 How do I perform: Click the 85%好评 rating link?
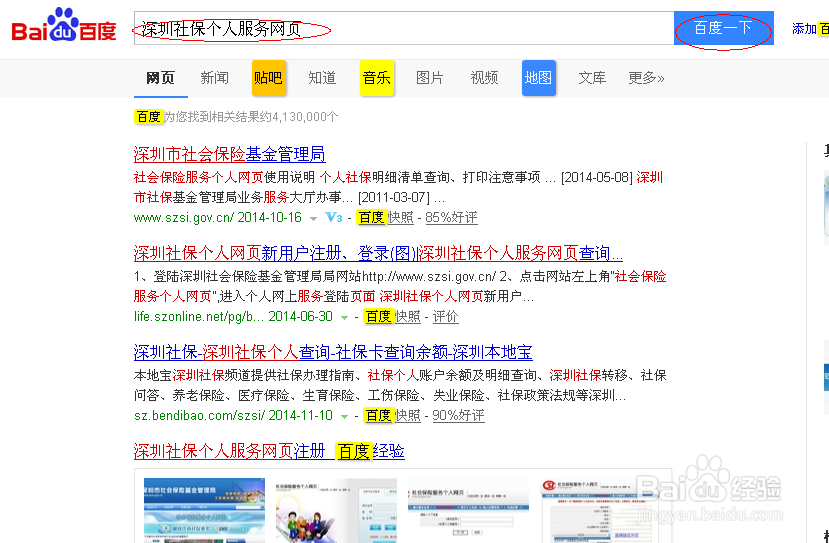point(451,217)
